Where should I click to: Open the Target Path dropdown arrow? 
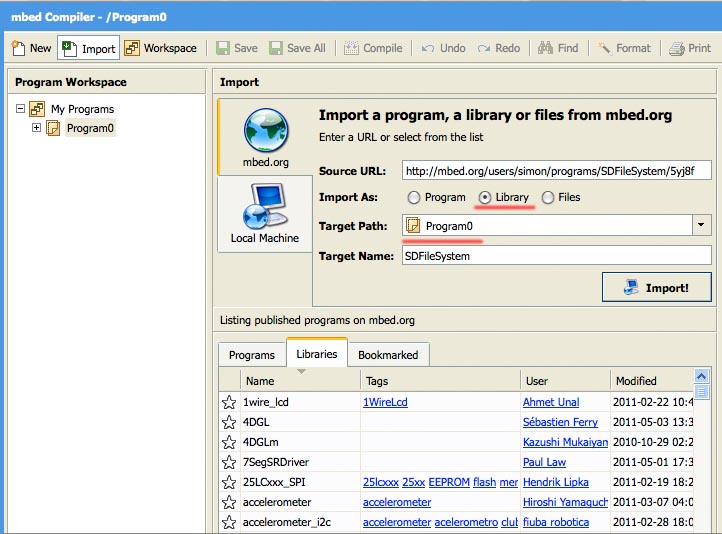(701, 227)
